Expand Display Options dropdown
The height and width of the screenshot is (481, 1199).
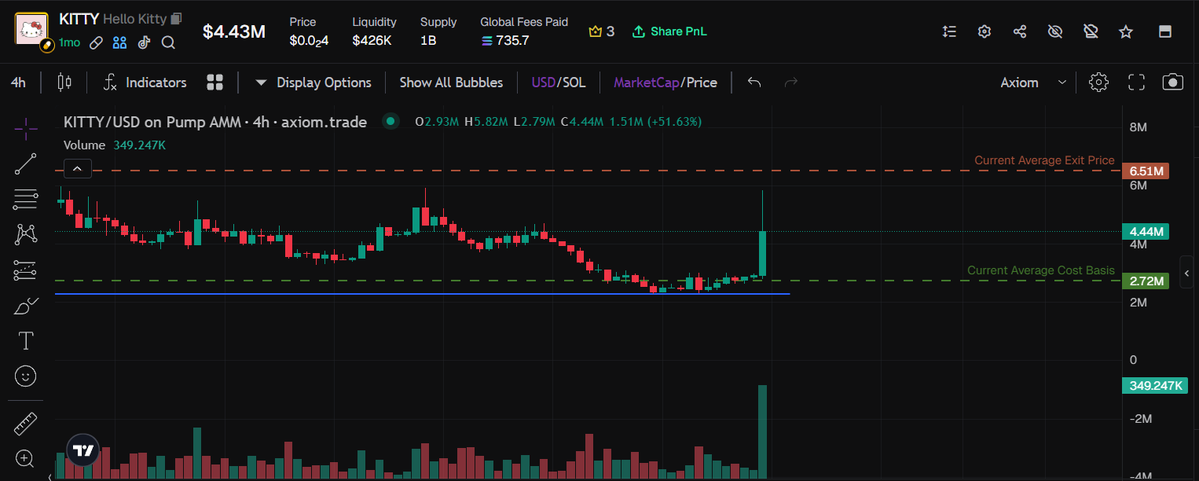[314, 83]
